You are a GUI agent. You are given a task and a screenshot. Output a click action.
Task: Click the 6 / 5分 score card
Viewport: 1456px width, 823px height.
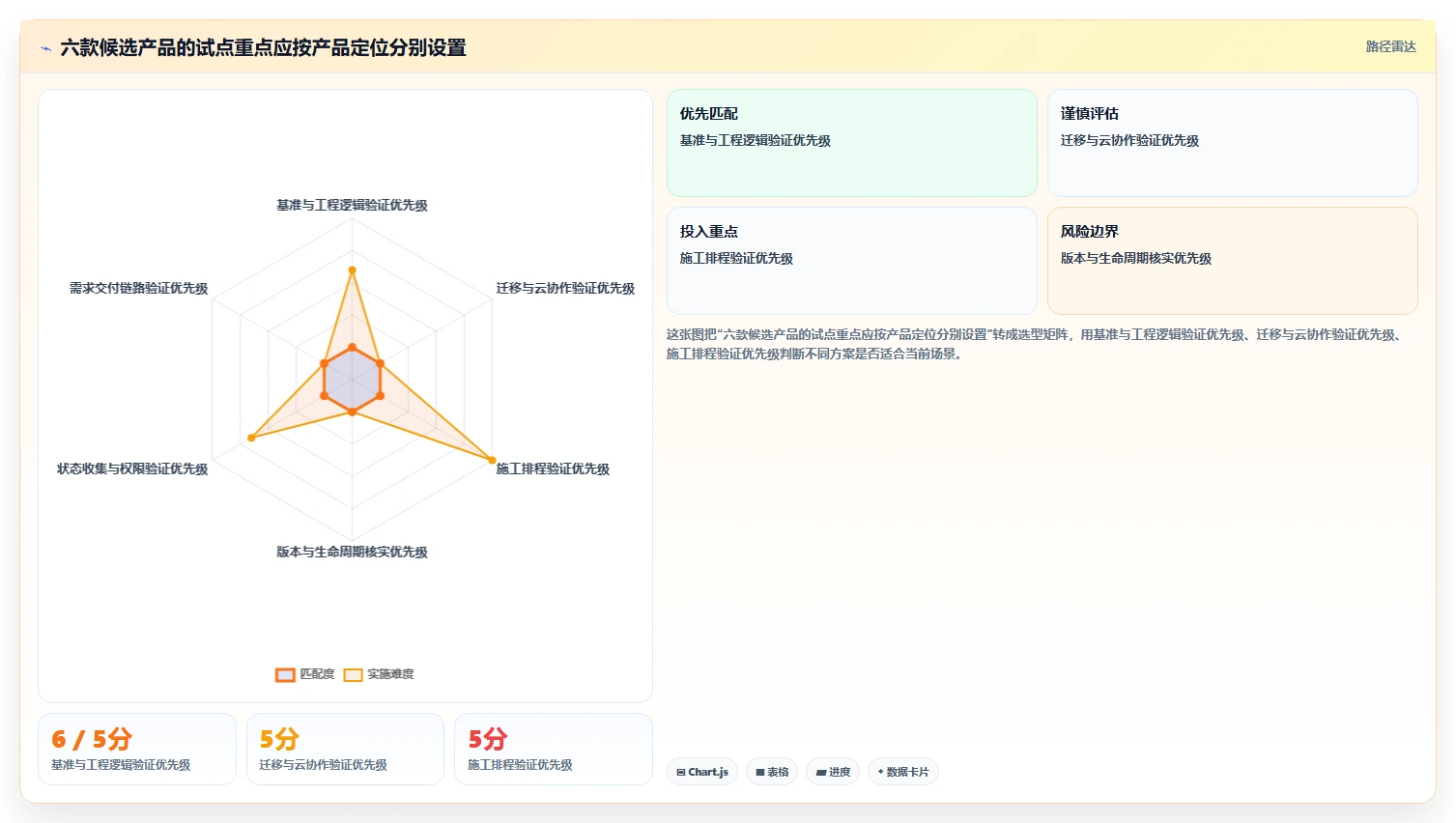tap(137, 749)
